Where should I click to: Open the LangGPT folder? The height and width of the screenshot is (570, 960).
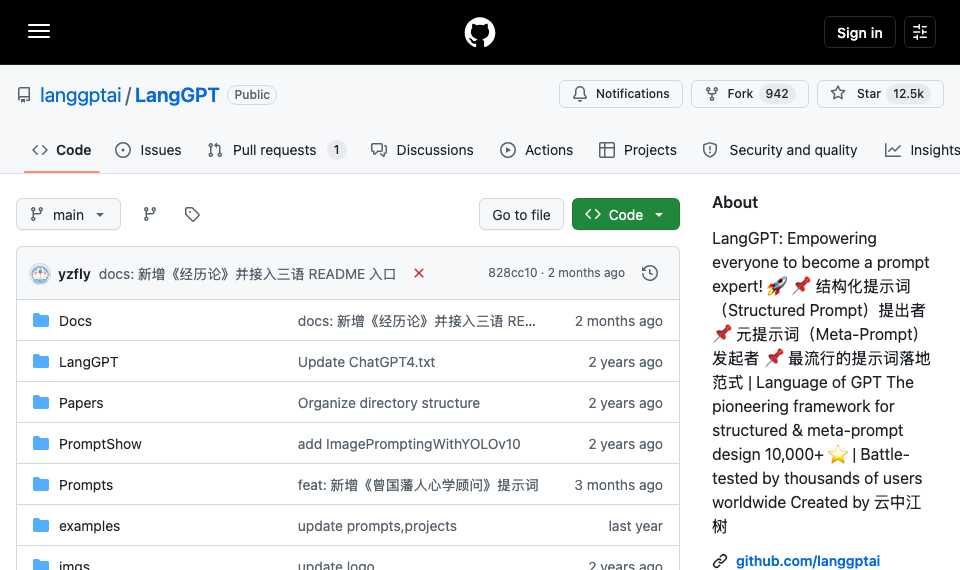pyautogui.click(x=88, y=362)
